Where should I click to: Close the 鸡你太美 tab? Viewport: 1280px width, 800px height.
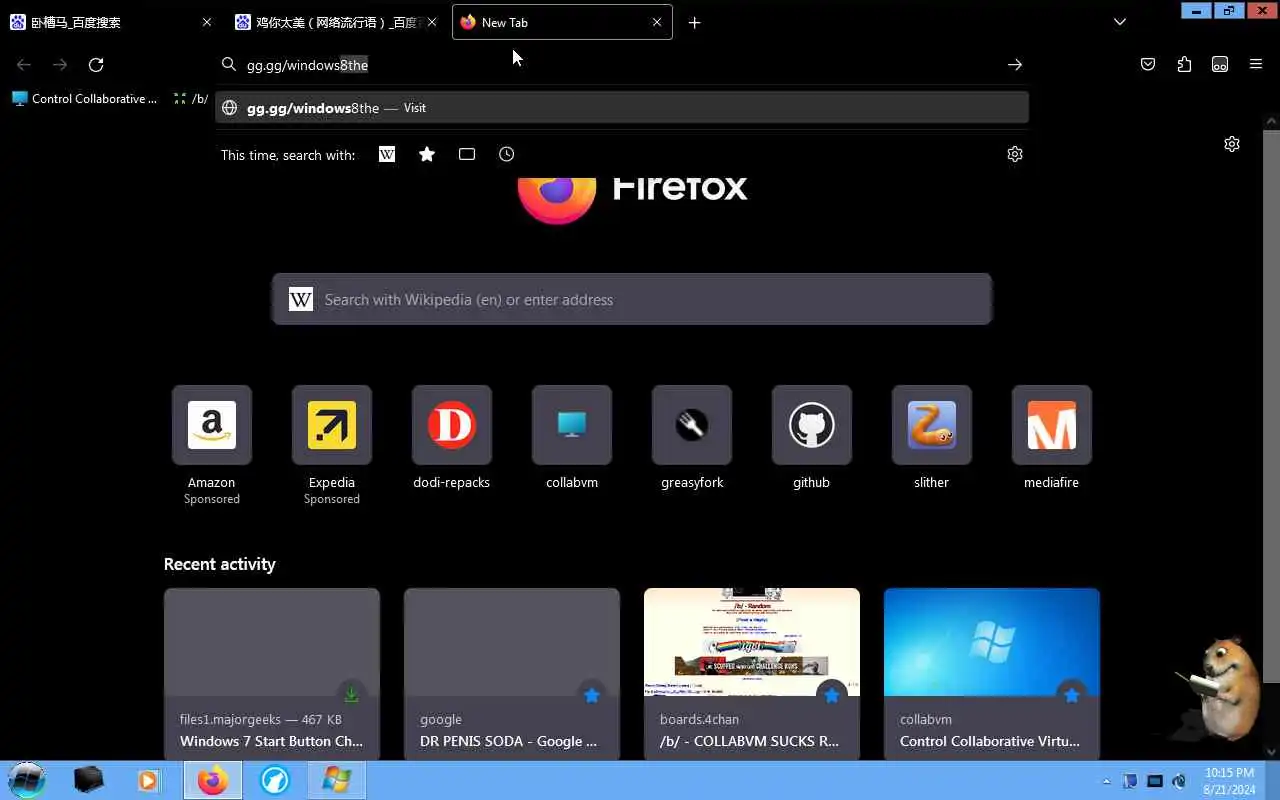[432, 22]
